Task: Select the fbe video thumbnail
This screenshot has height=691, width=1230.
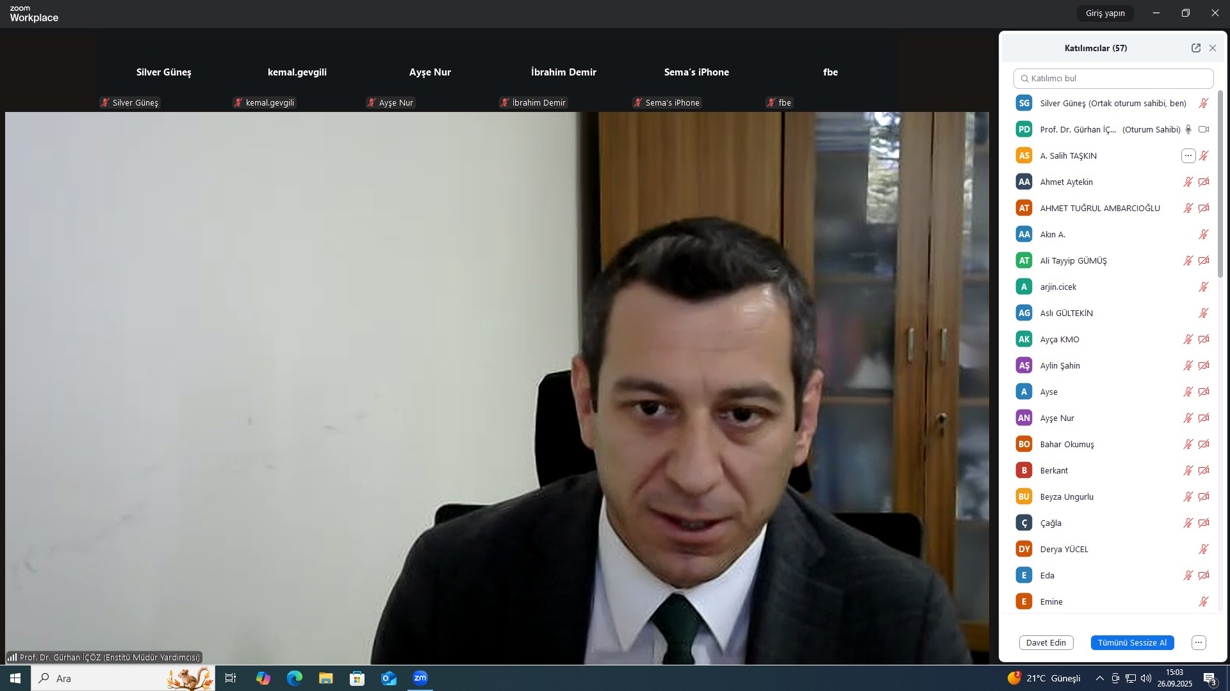Action: click(x=830, y=72)
